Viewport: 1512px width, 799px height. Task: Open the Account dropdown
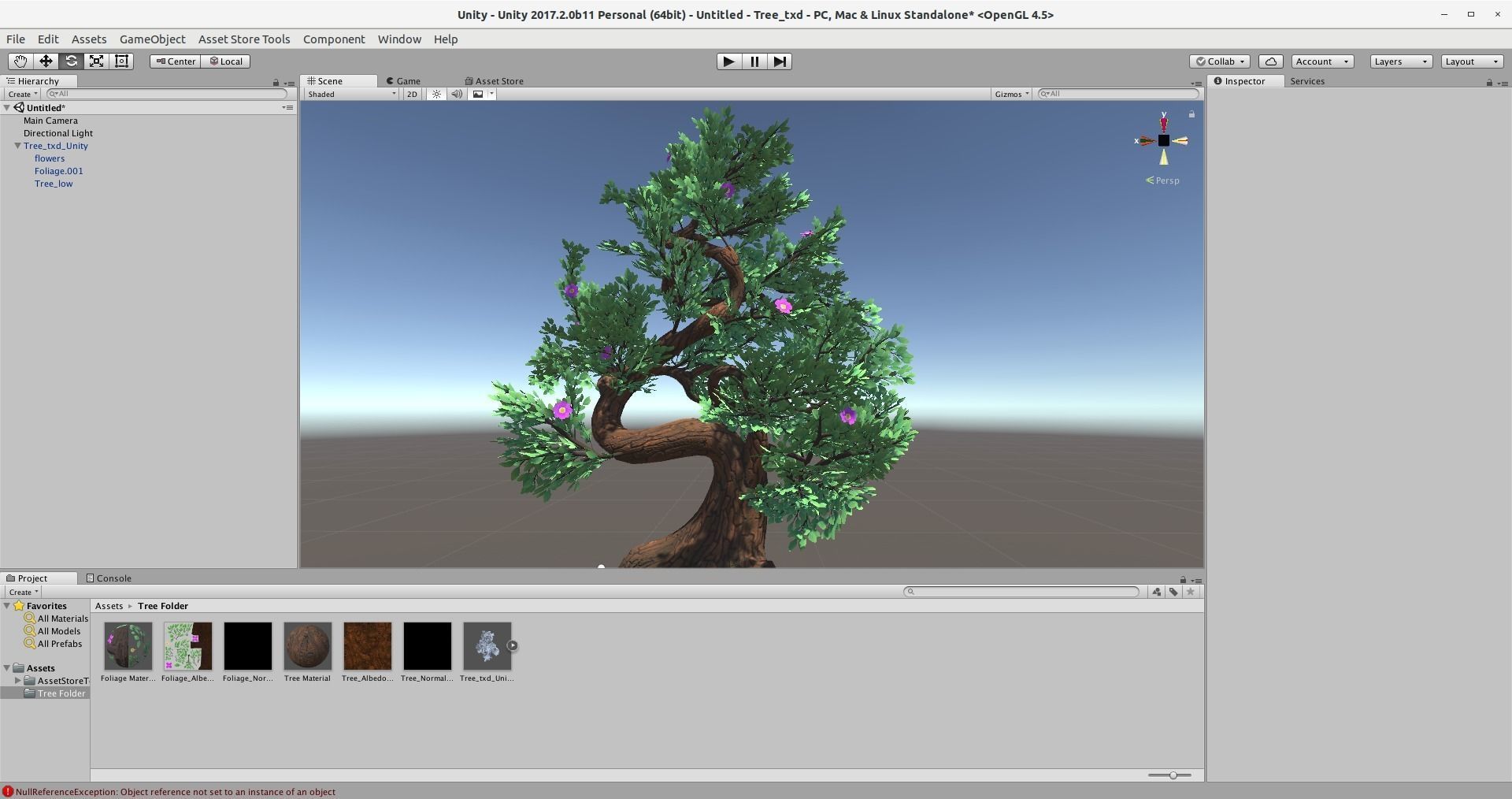1322,61
